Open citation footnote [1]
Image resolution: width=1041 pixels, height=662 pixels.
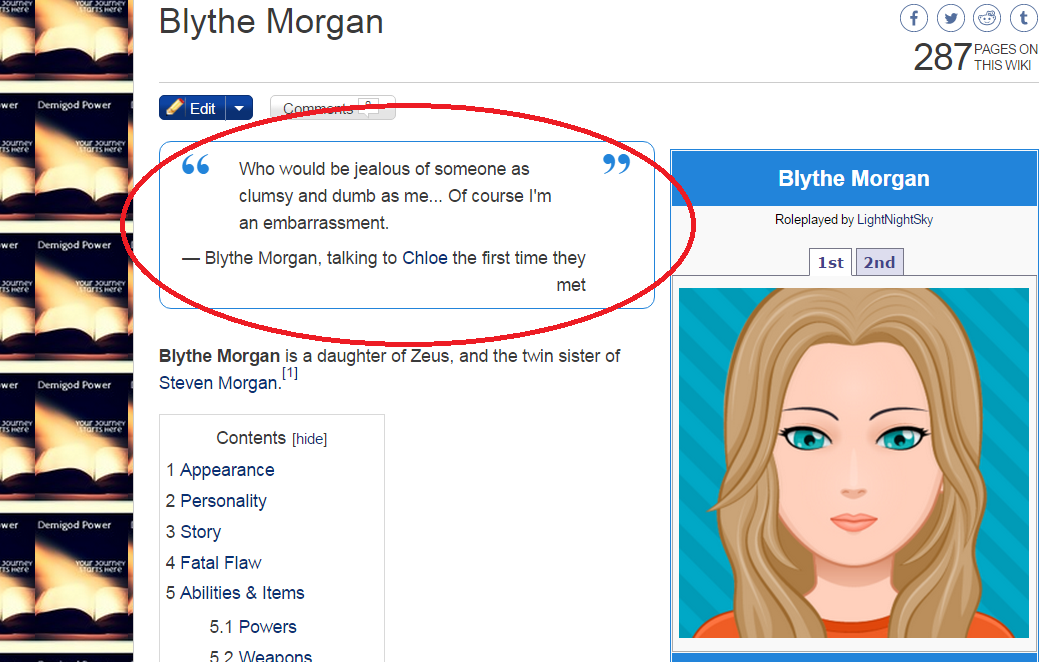(x=290, y=373)
